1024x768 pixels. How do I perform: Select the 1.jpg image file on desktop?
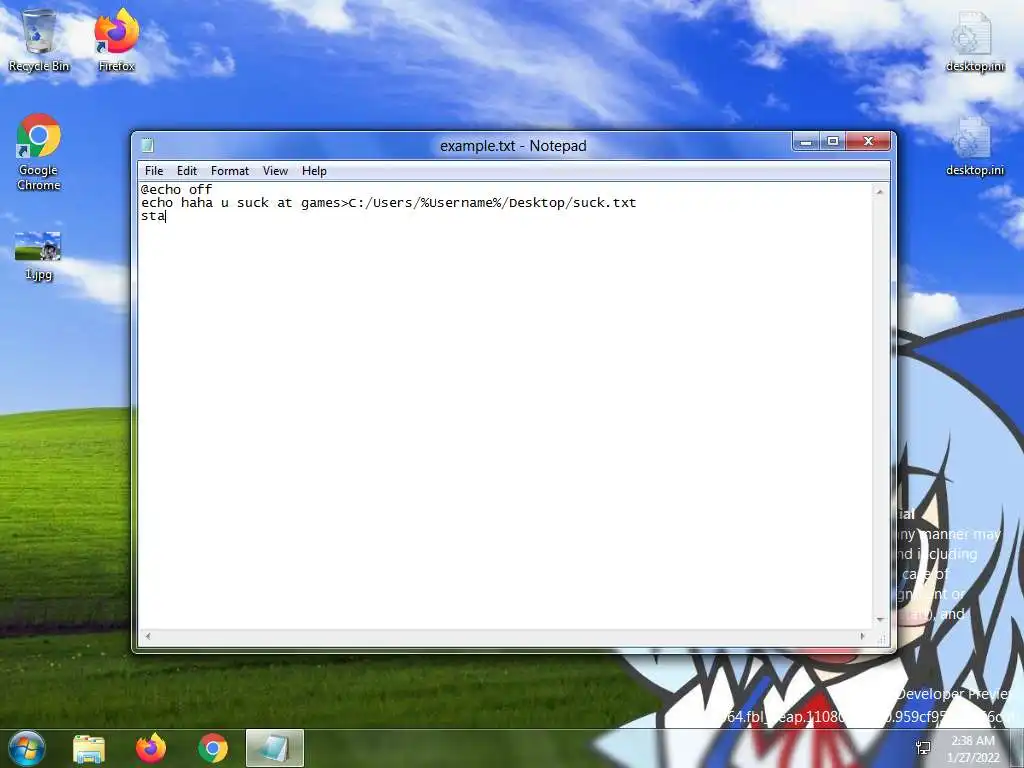[38, 256]
